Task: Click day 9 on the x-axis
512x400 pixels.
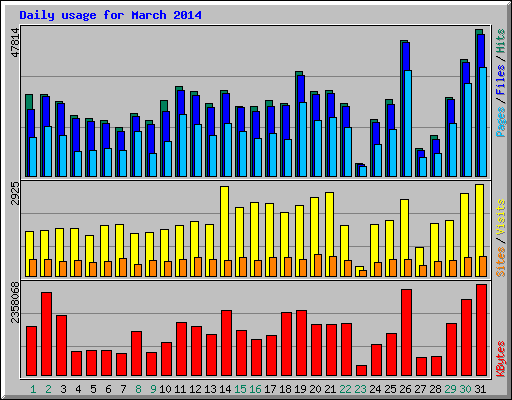Action: pyautogui.click(x=153, y=389)
